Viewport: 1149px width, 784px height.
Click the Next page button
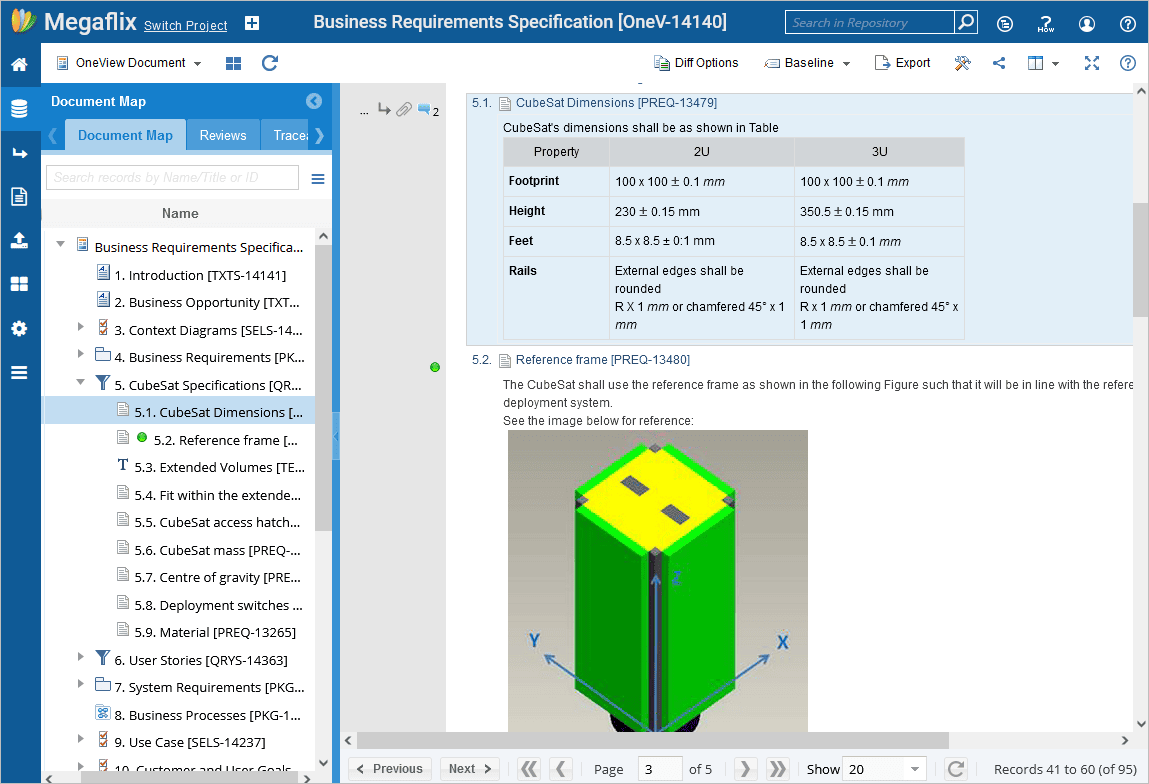tap(469, 769)
